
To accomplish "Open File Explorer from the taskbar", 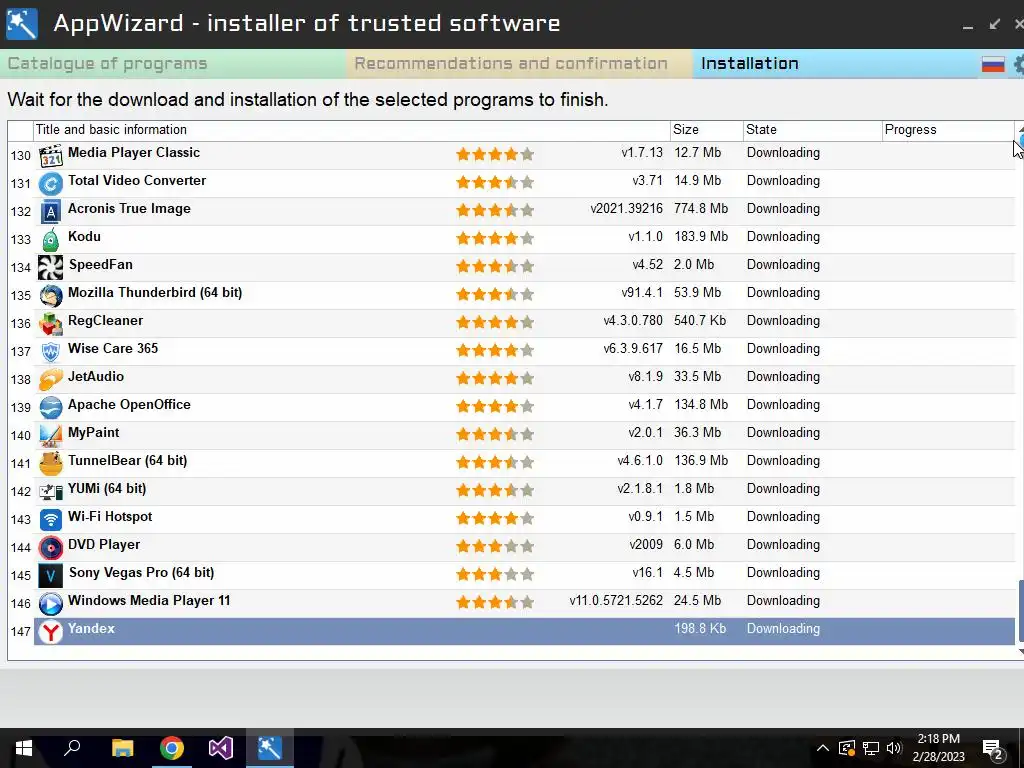I will pyautogui.click(x=122, y=748).
